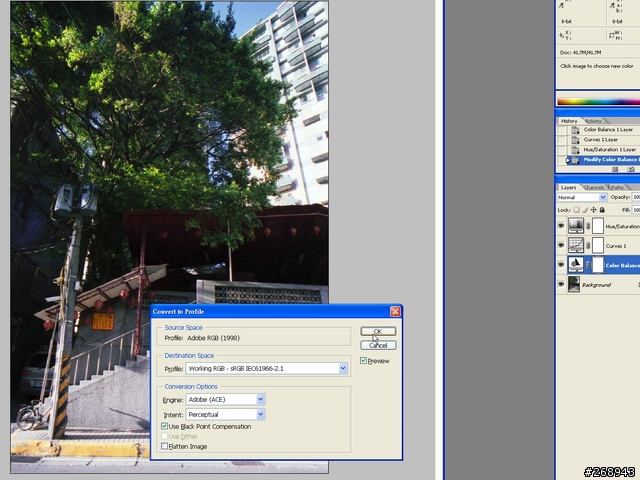
Task: Switch to the Actions tab
Action: [x=593, y=121]
